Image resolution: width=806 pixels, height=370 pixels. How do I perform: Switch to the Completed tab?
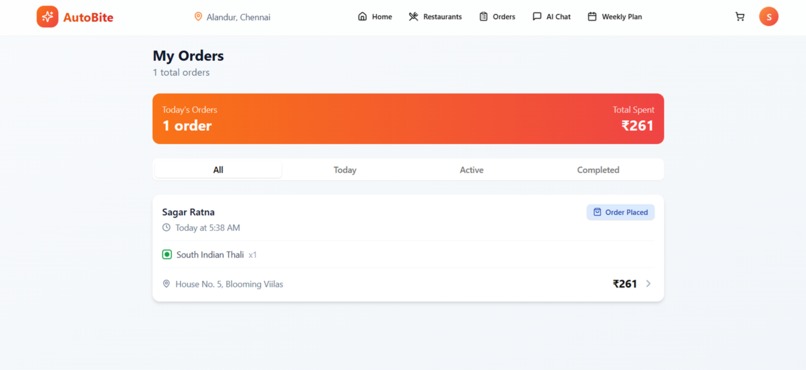[598, 170]
